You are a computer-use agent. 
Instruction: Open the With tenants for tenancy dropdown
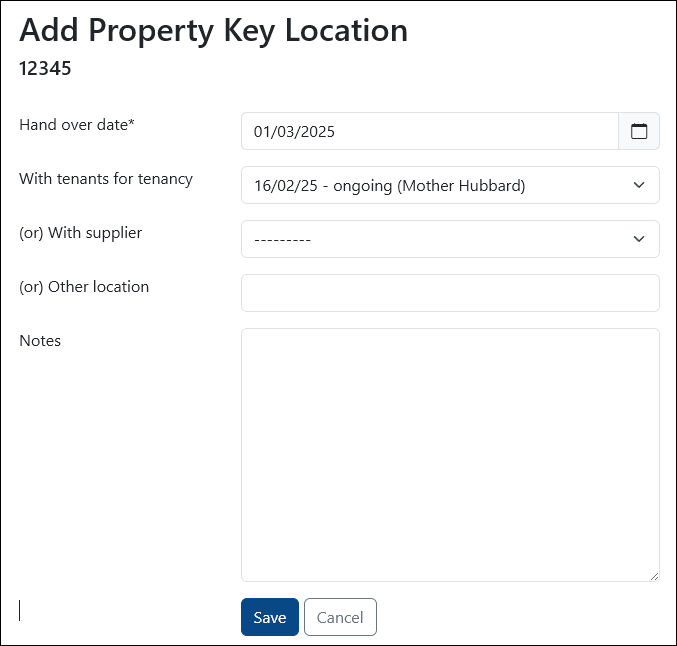450,185
